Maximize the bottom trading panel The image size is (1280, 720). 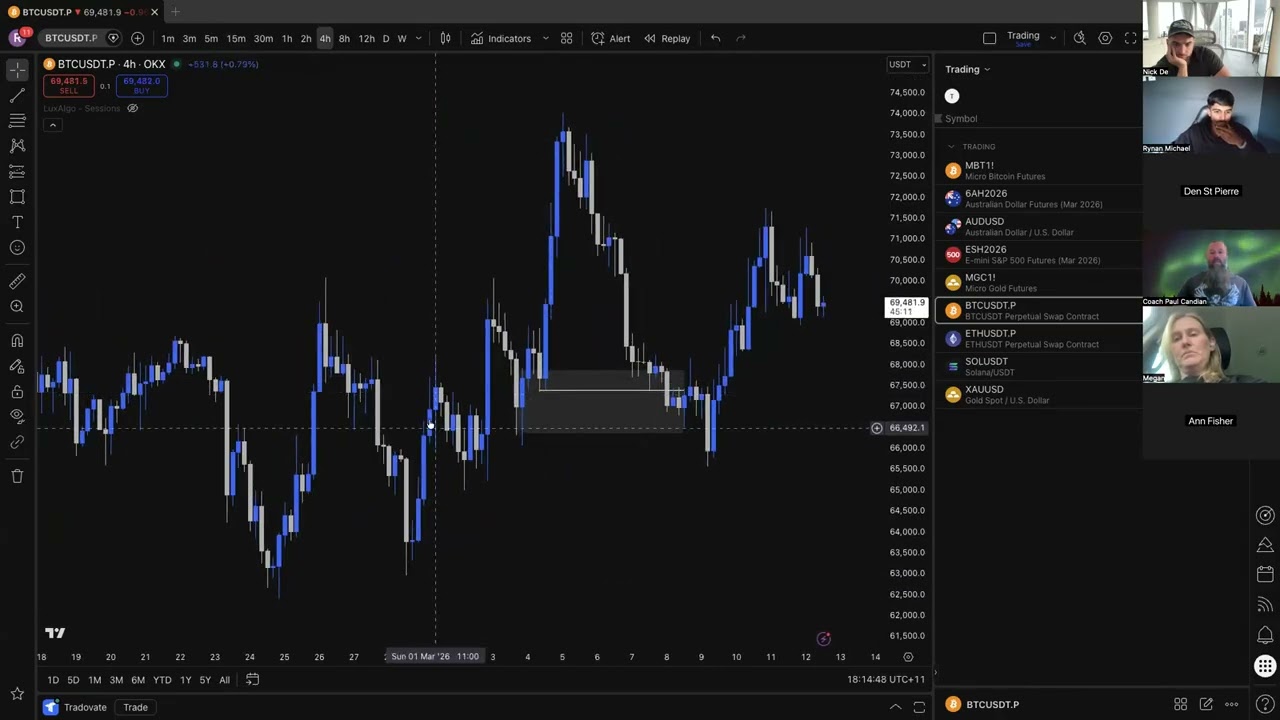[919, 708]
